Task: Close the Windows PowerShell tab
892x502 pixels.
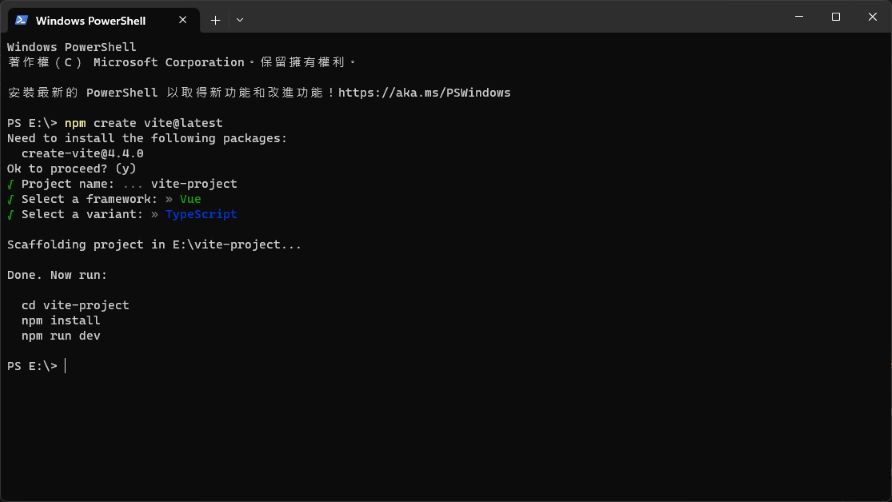Action: click(183, 20)
